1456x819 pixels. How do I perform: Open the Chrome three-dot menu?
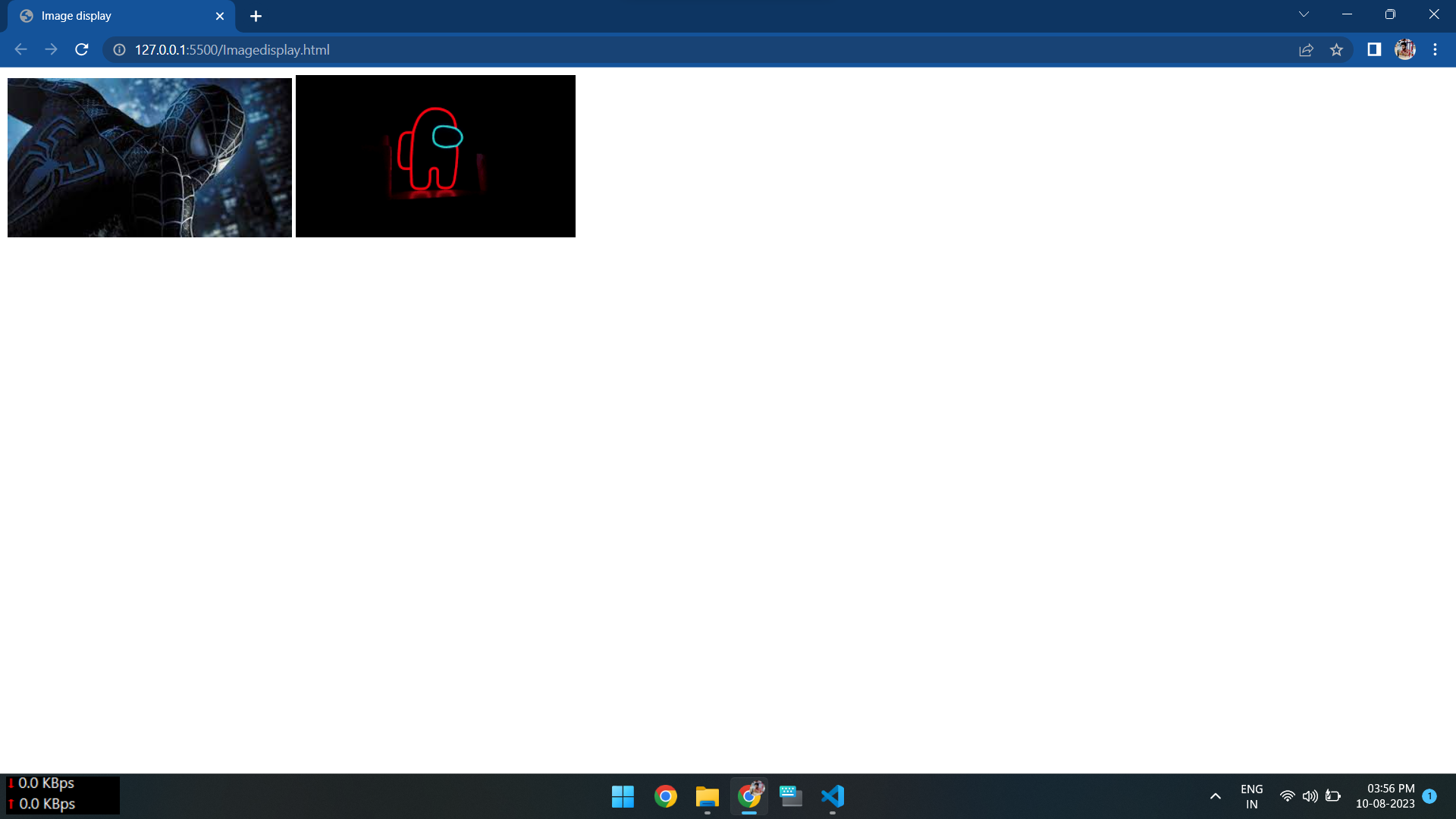point(1435,49)
